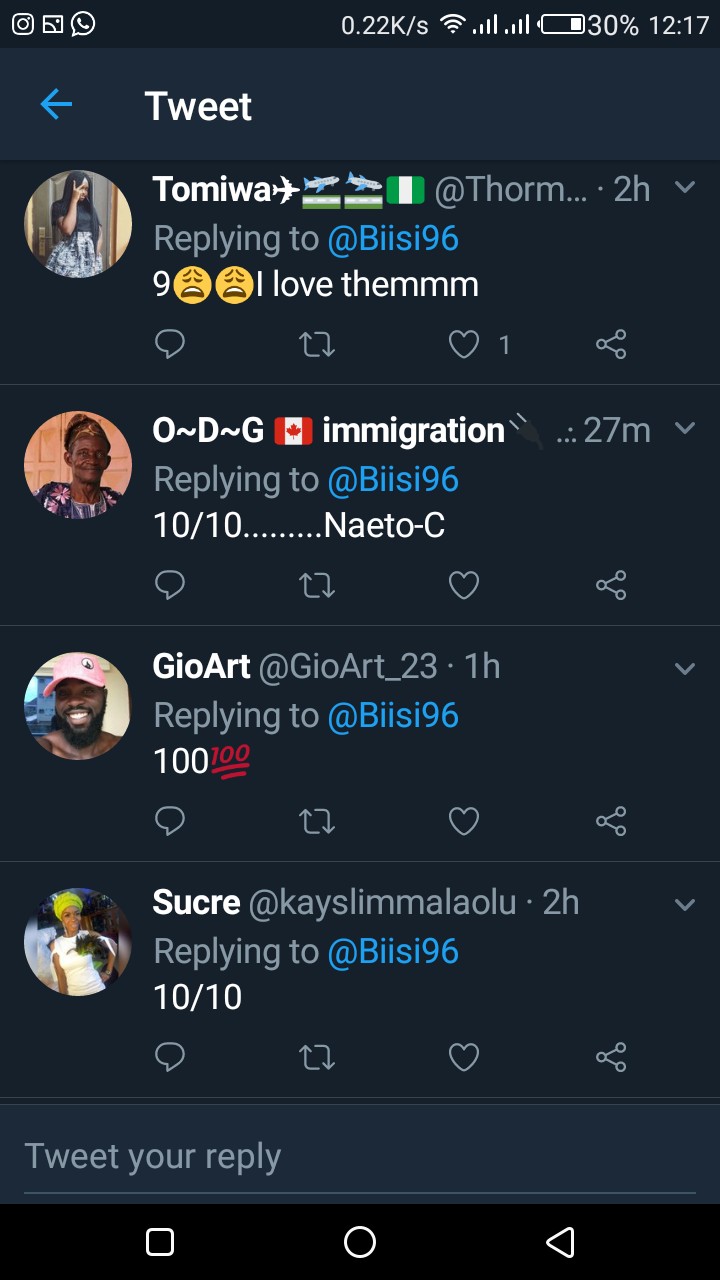Screen dimensions: 720x1280
Task: Share Sucre's "10/10" tweet
Action: (611, 1057)
